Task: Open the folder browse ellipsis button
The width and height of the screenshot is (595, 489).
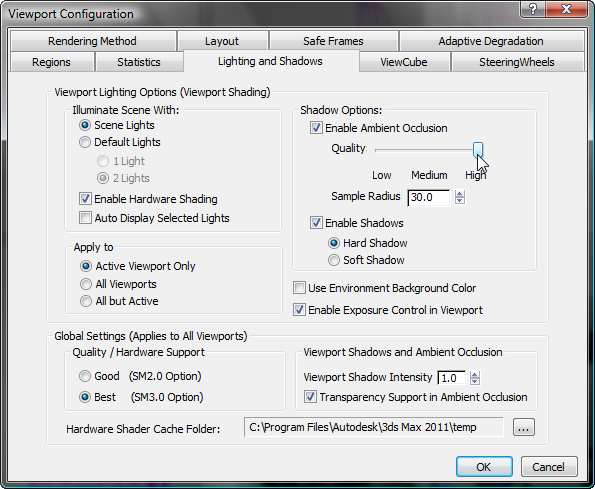Action: (x=524, y=428)
